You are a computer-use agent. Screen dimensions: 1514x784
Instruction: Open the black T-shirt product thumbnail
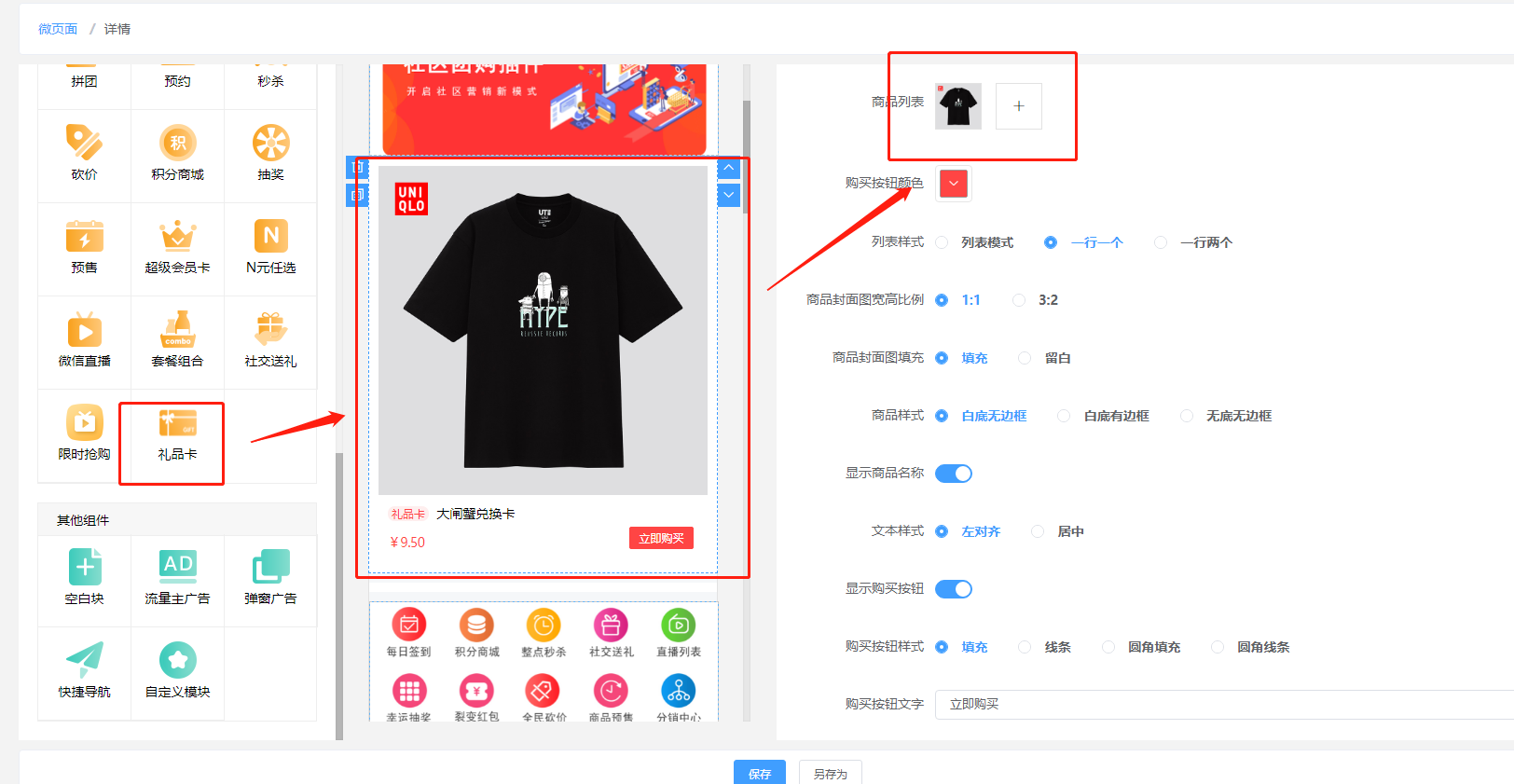coord(958,106)
